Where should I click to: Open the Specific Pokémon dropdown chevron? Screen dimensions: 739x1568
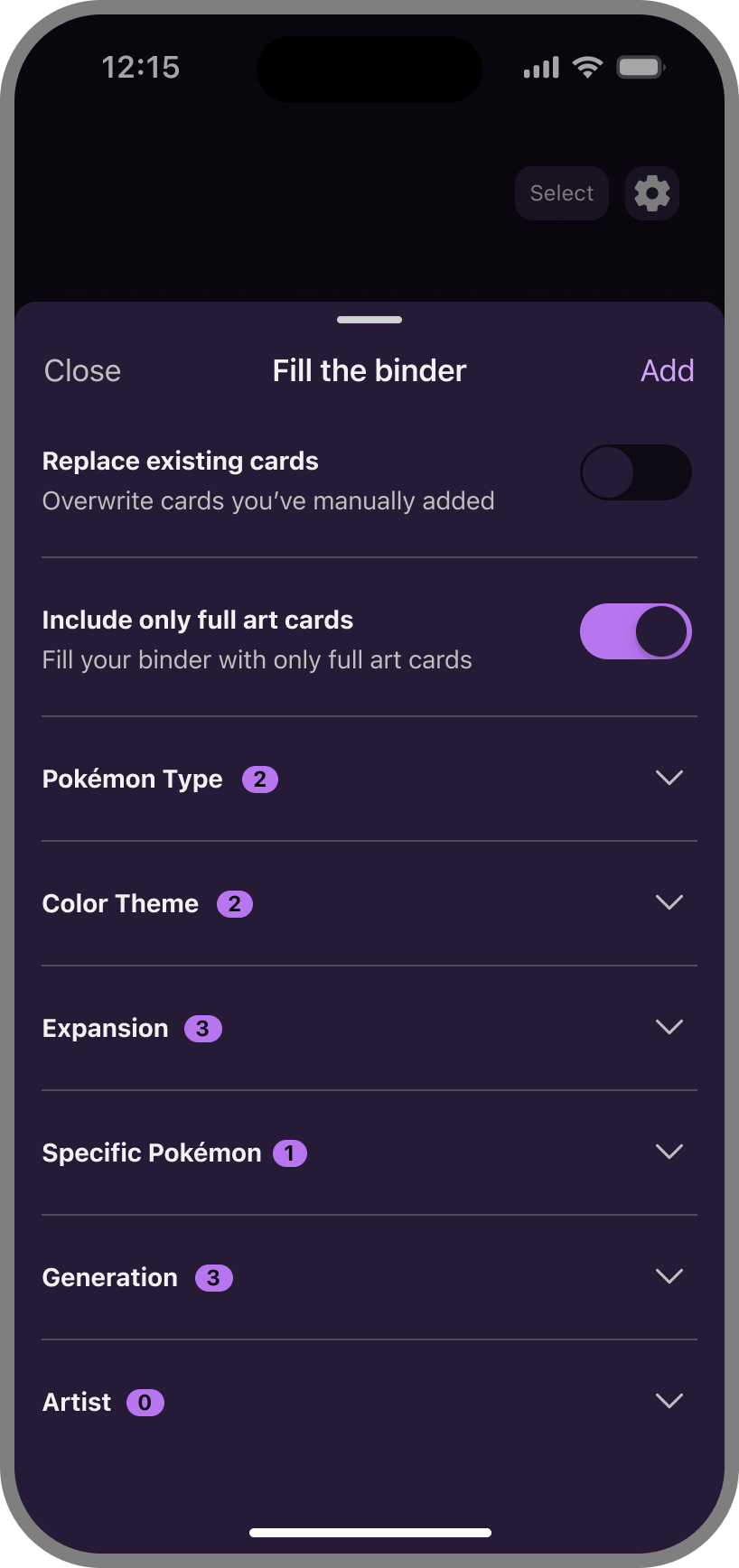click(x=669, y=1152)
